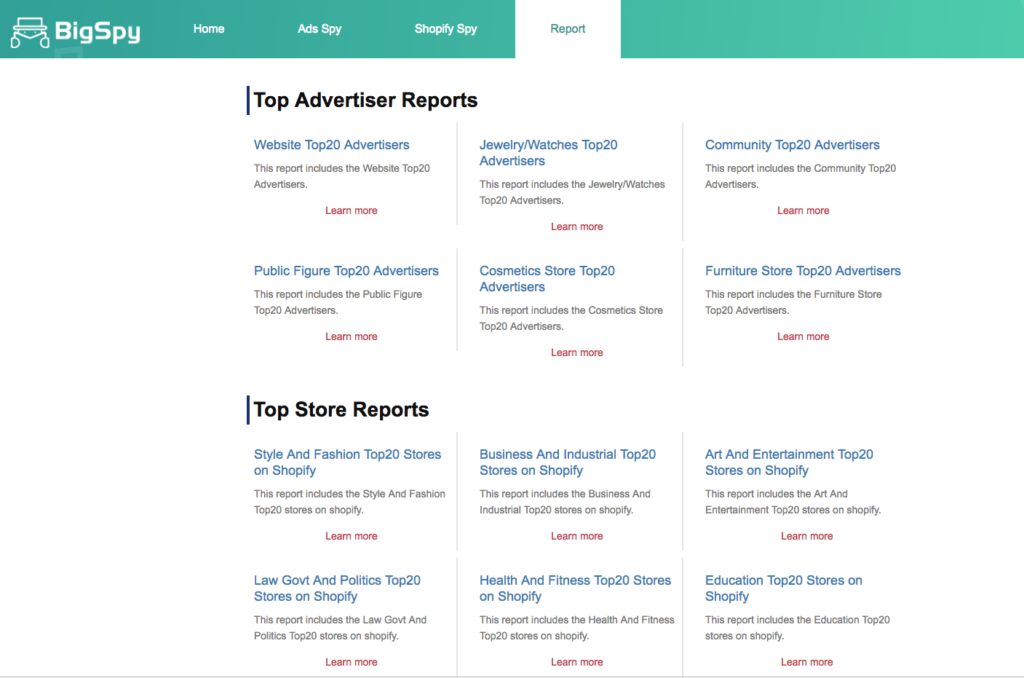The width and height of the screenshot is (1024, 678).
Task: Click Learn more under Website Top20 Advertisers
Action: pos(351,210)
